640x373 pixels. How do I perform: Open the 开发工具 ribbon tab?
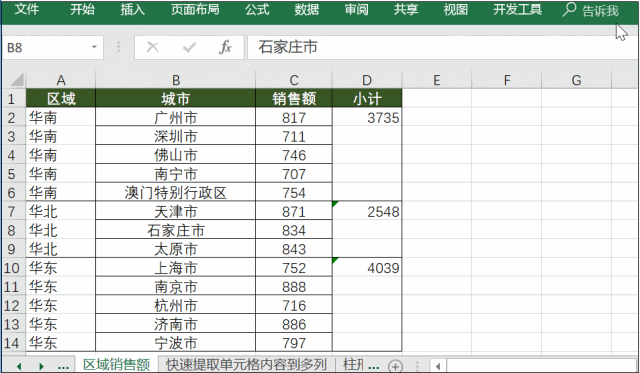(518, 9)
